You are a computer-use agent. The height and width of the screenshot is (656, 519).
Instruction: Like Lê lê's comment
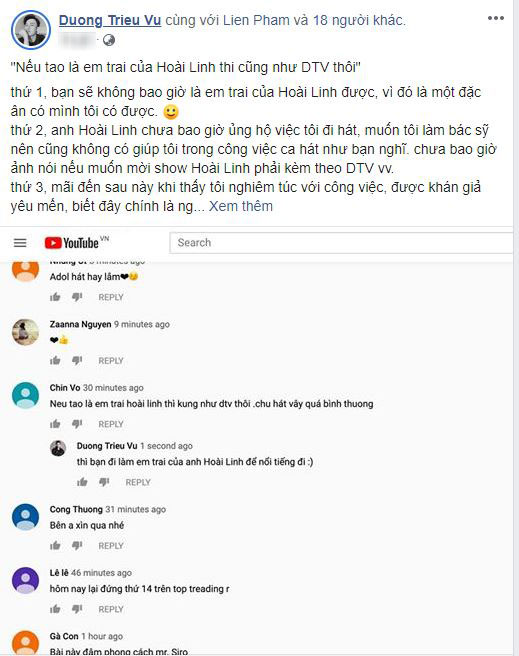(x=55, y=609)
